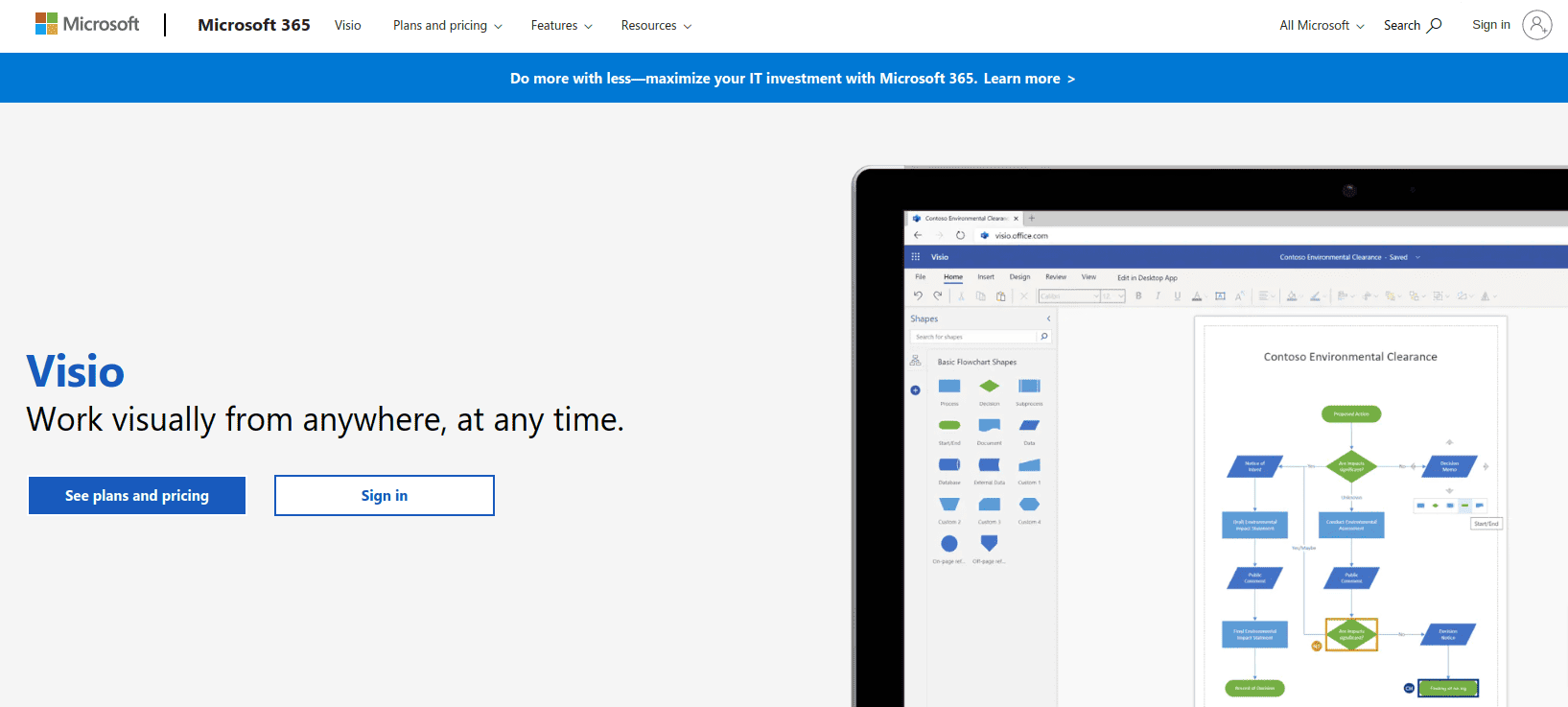Go to the Visio link in the top navigation
Screen dimensions: 1568x707
point(347,25)
